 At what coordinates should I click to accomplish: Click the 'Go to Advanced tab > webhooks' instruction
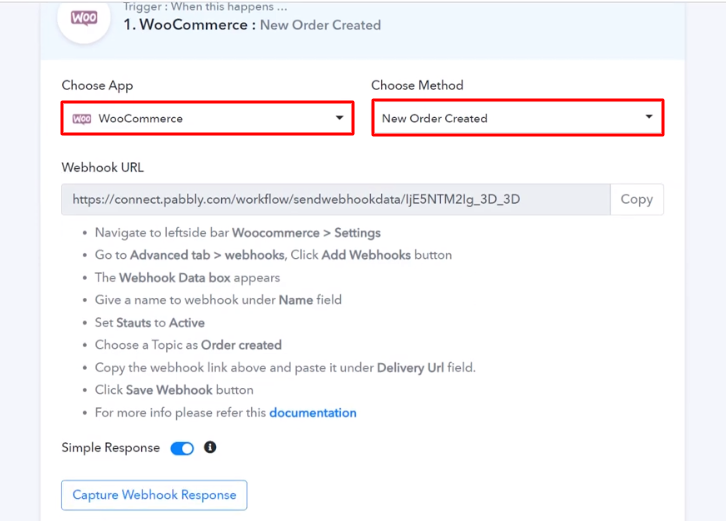[273, 255]
